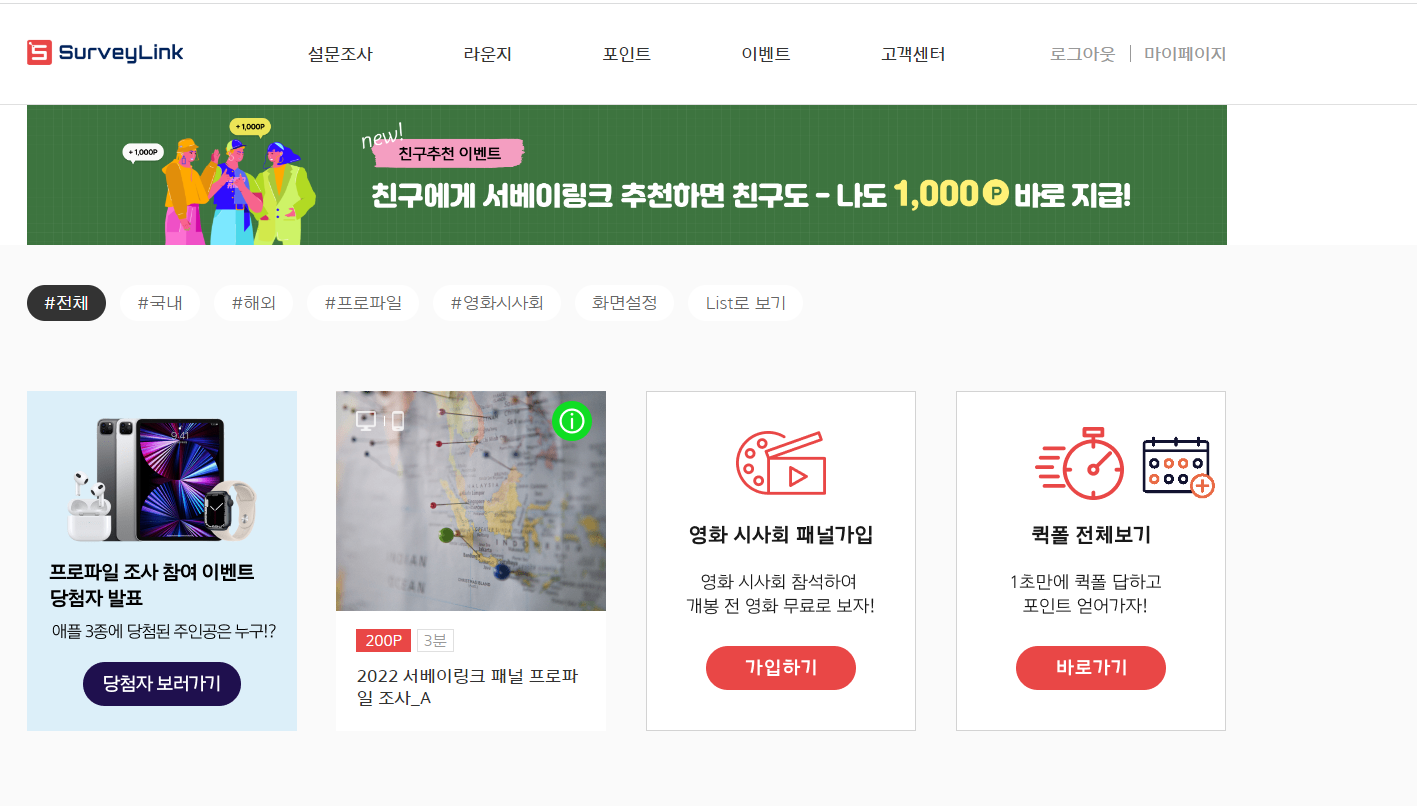Select the #국내 filter tag
The height and width of the screenshot is (806, 1417).
pos(160,303)
